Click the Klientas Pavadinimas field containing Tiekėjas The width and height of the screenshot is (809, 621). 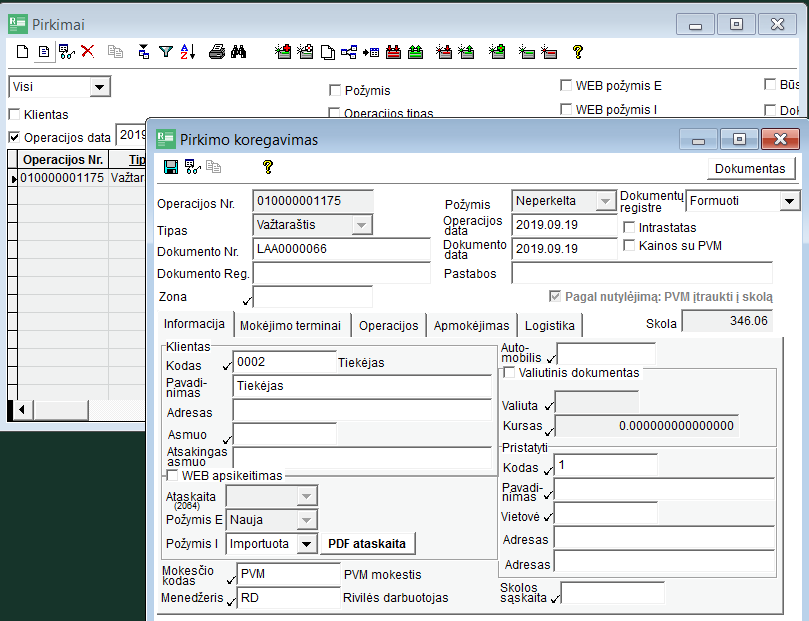[x=362, y=386]
